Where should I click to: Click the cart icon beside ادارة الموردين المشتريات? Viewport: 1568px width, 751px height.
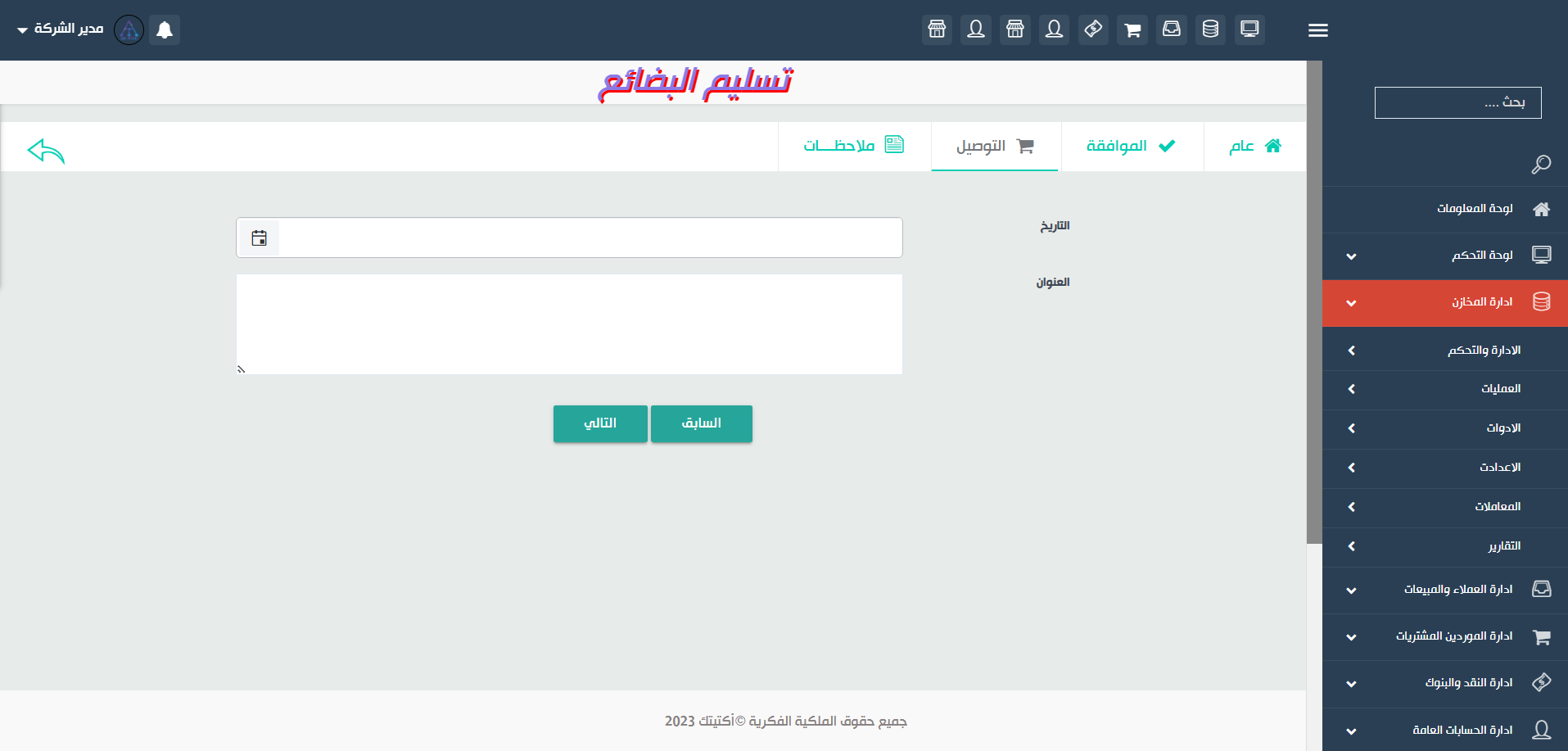(x=1542, y=636)
